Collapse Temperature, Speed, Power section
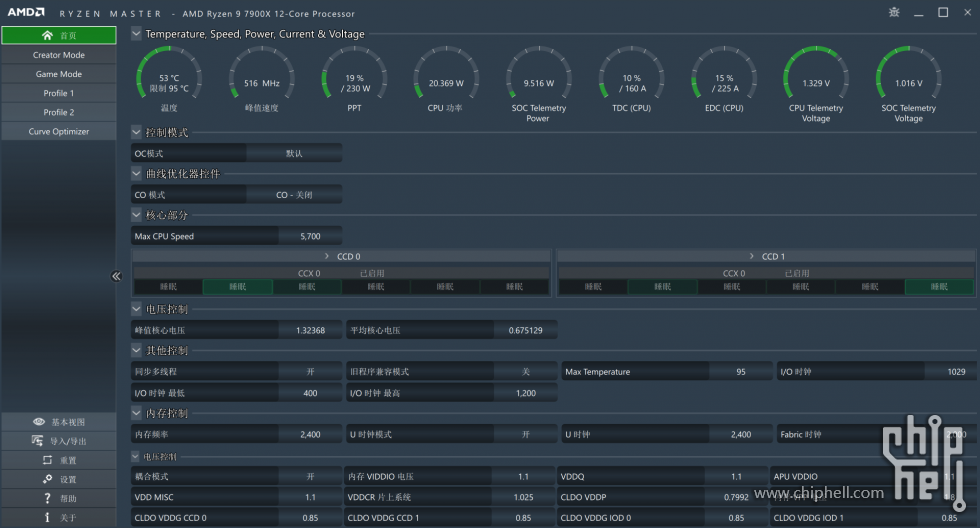 [136, 34]
